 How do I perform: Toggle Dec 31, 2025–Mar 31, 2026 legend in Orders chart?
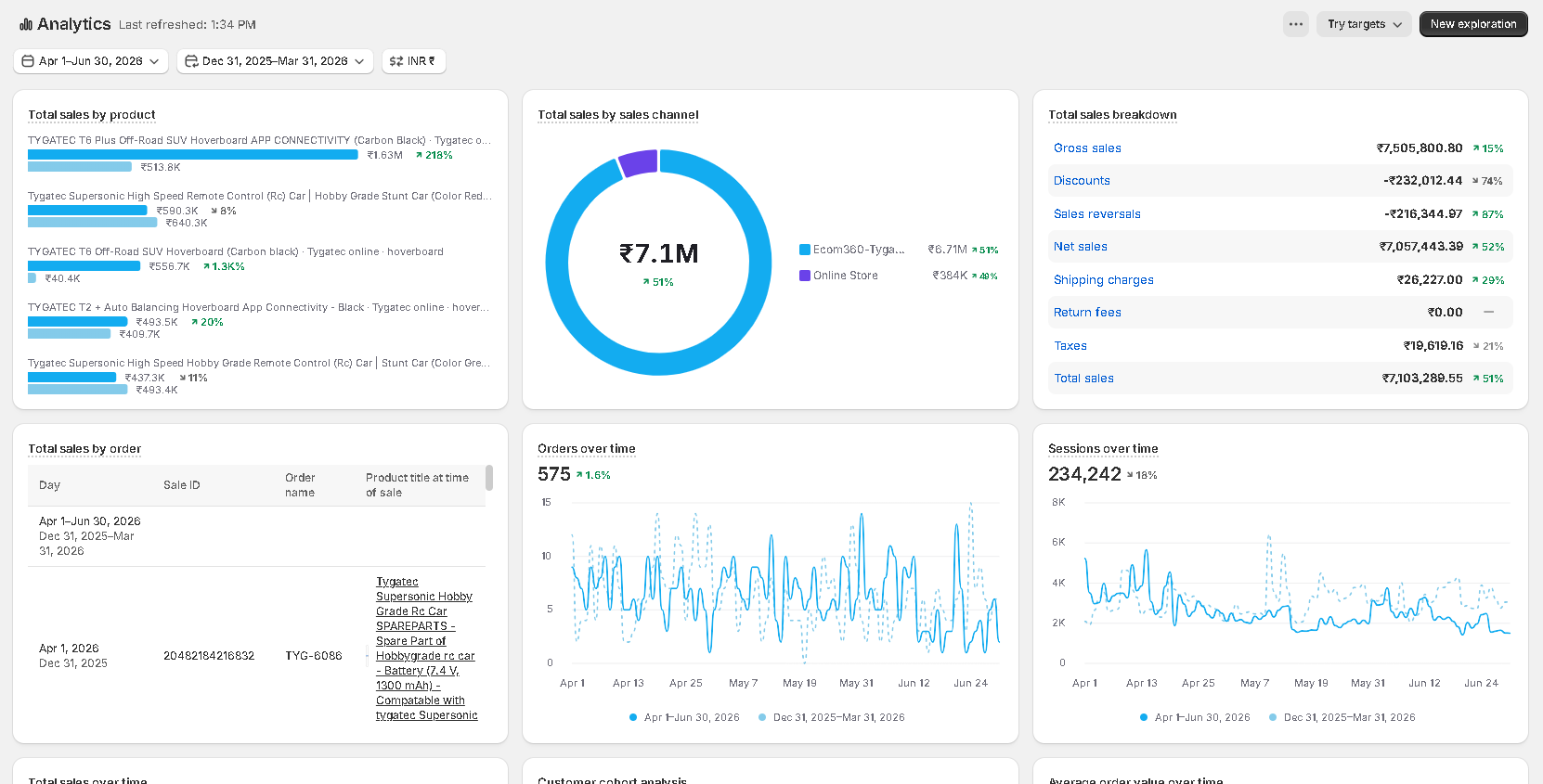click(x=831, y=717)
